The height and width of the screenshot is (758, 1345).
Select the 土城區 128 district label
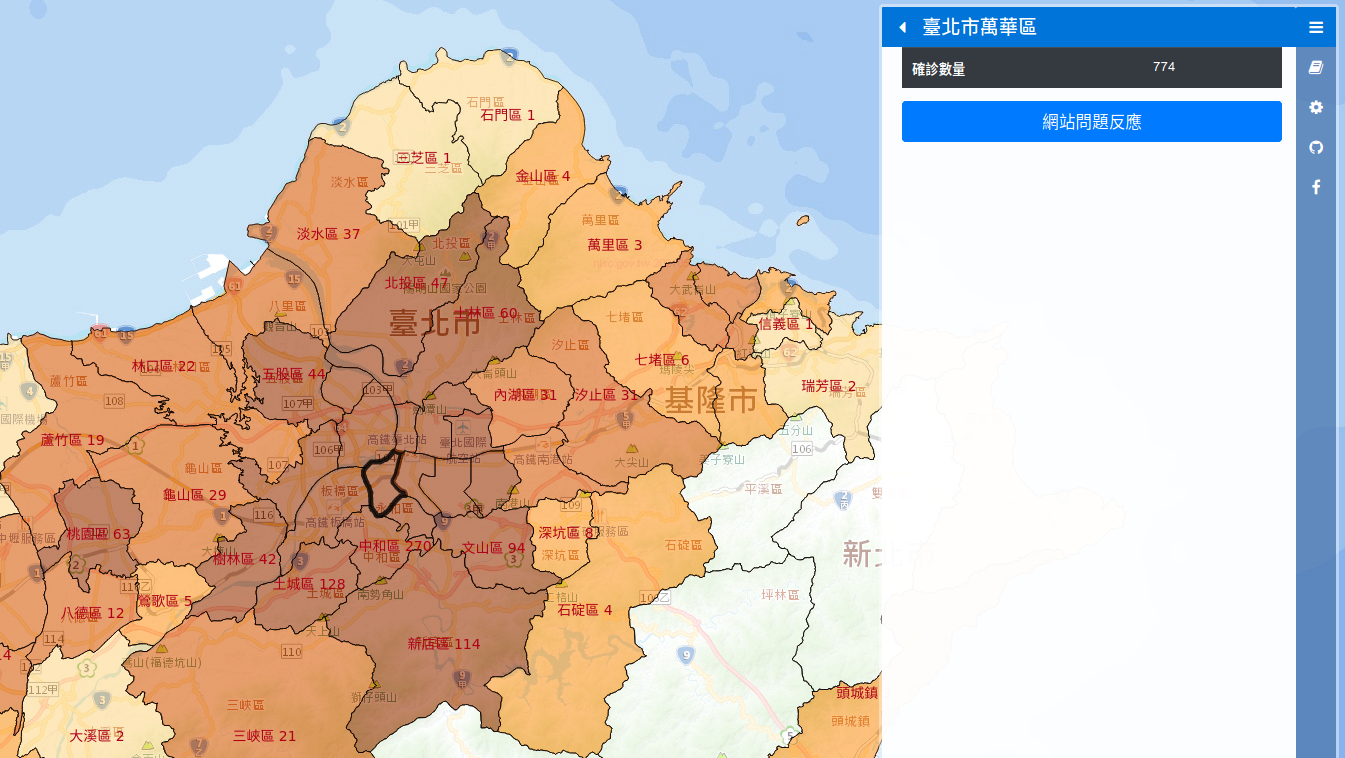point(309,584)
